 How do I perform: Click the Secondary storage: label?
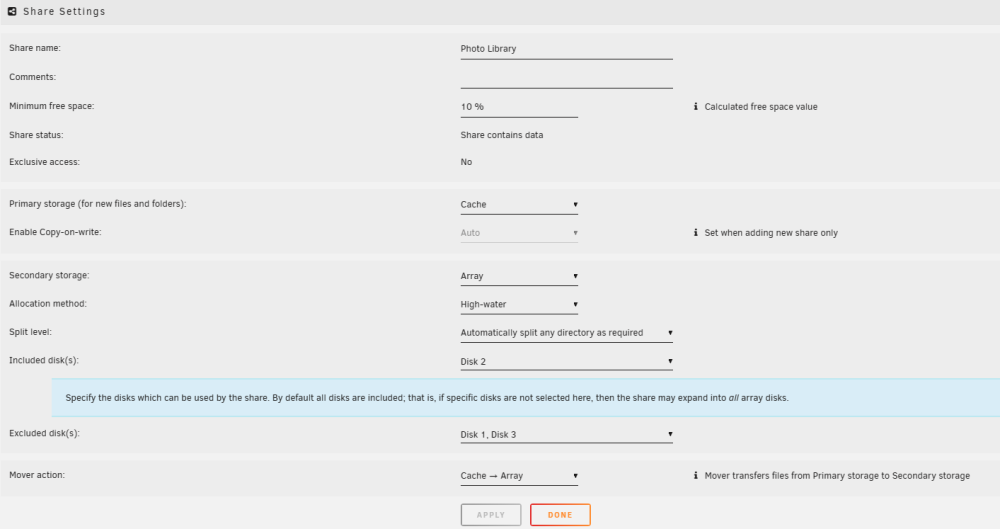tap(49, 276)
